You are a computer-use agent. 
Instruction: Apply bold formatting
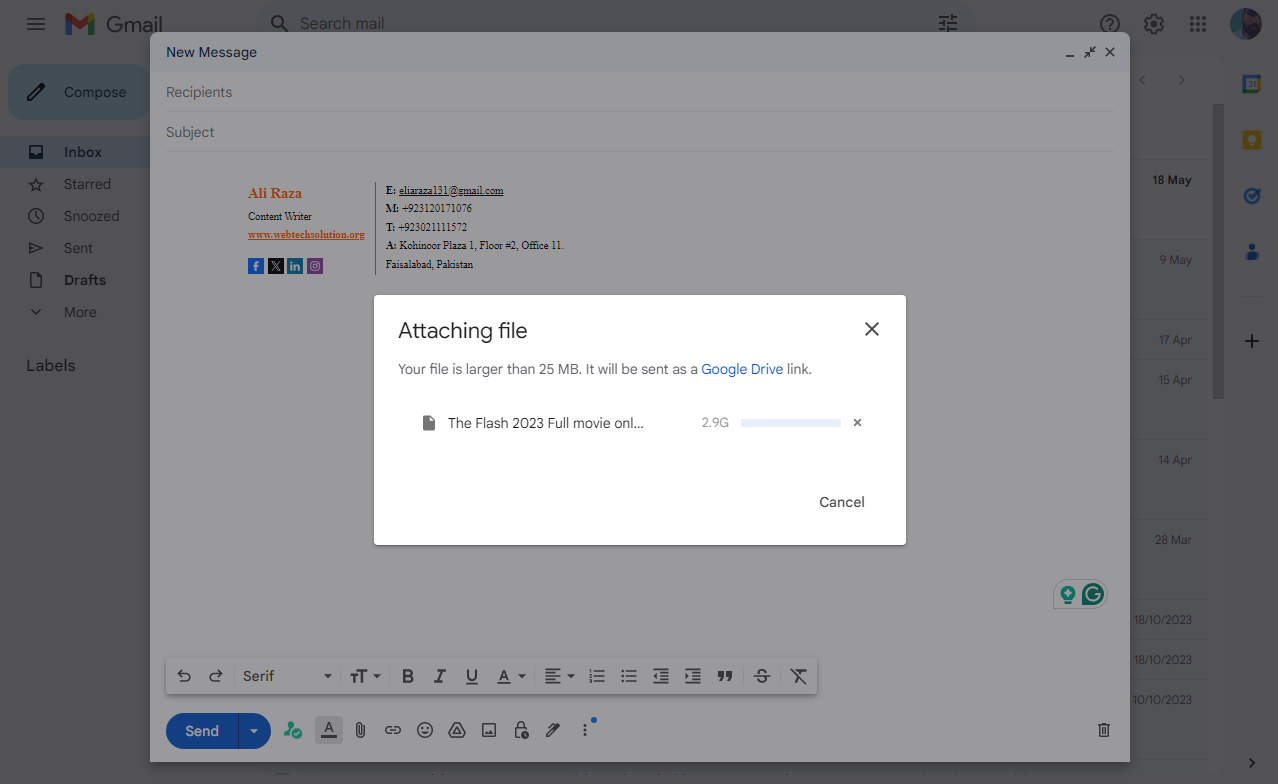pyautogui.click(x=407, y=676)
